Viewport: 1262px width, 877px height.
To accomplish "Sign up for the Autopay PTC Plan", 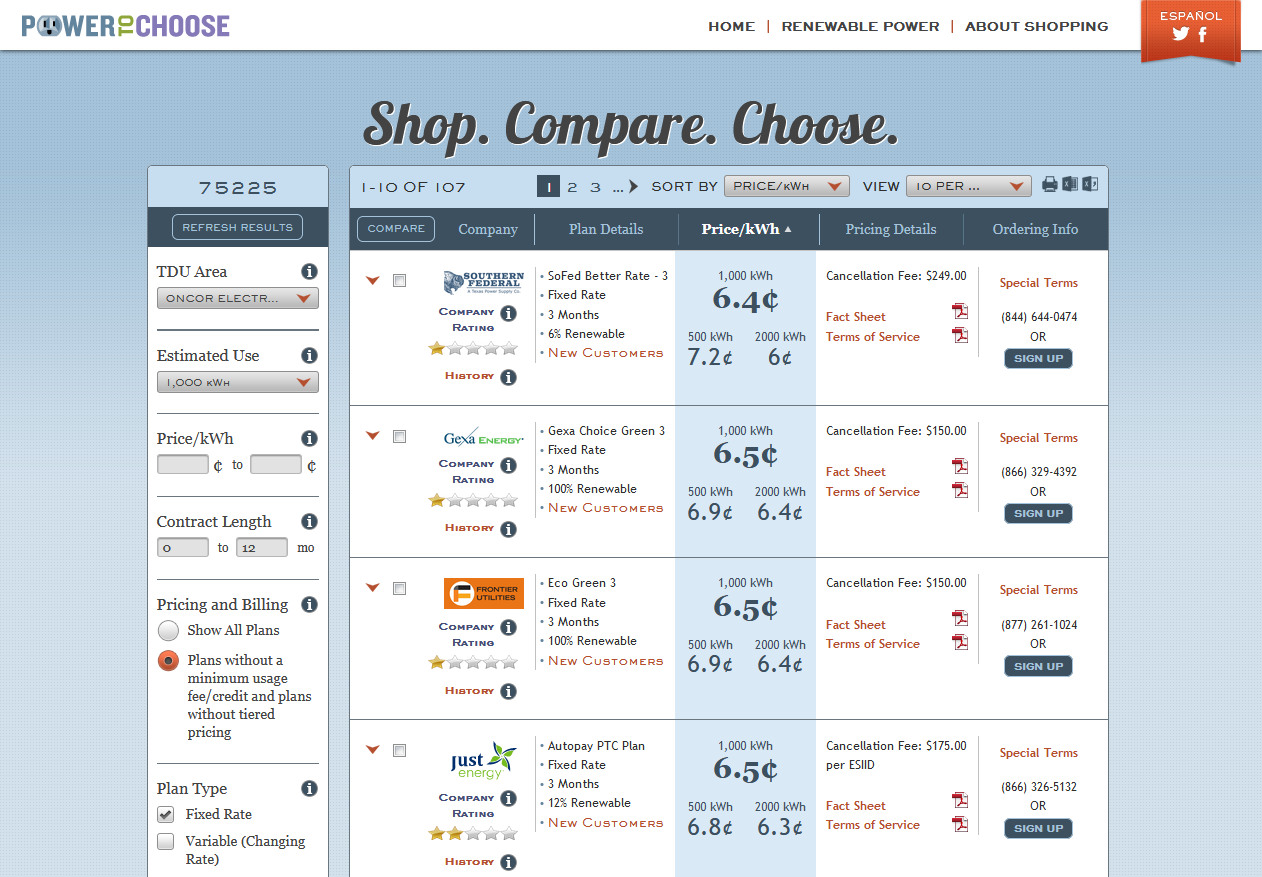I will (1038, 828).
